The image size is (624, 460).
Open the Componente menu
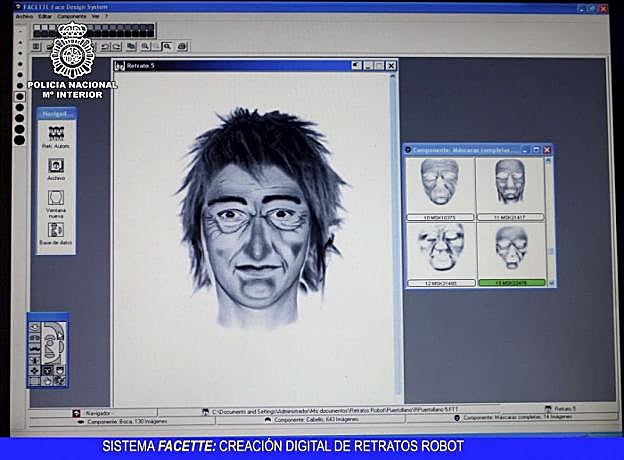pos(71,17)
